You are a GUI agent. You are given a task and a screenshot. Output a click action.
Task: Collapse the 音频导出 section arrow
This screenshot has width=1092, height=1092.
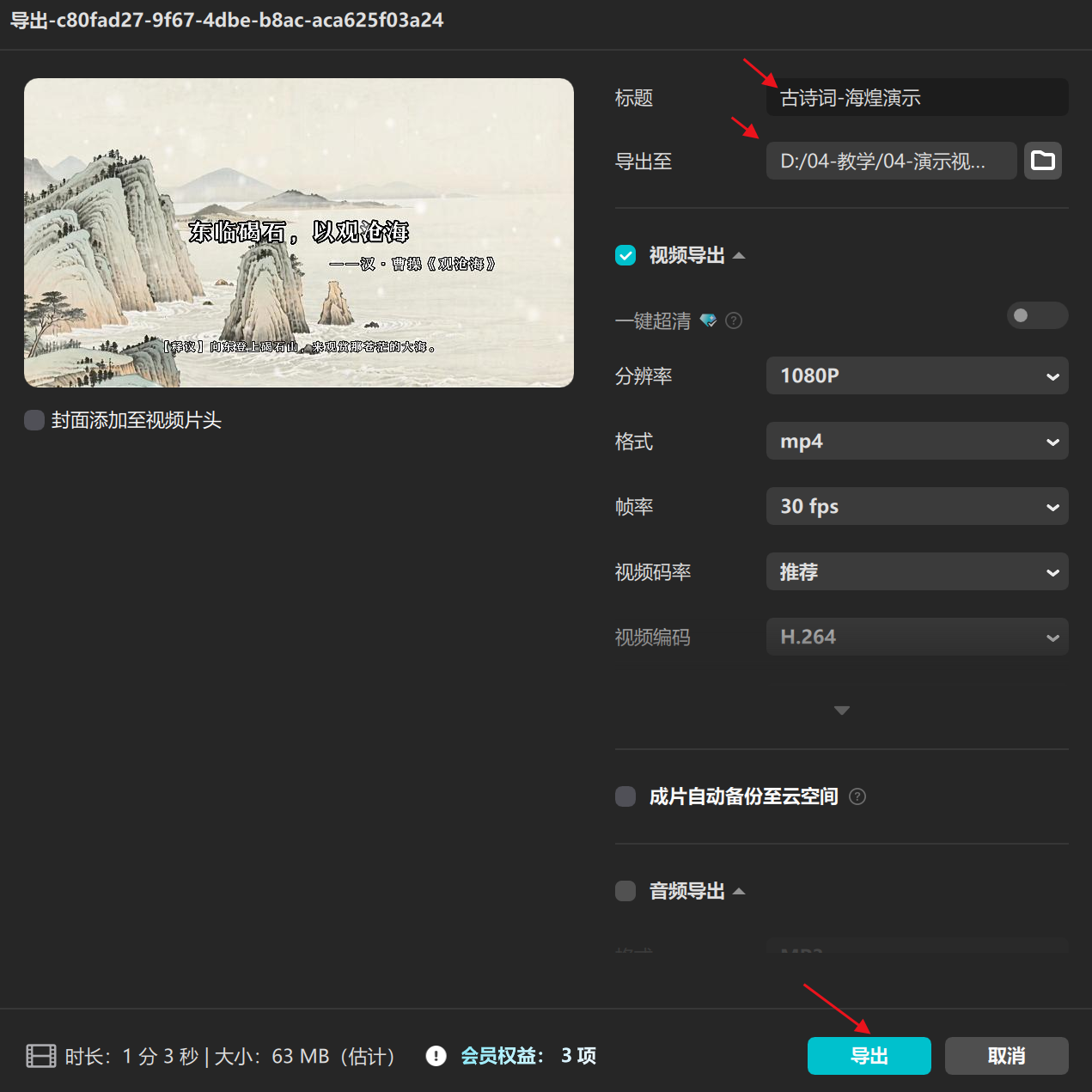tap(739, 892)
